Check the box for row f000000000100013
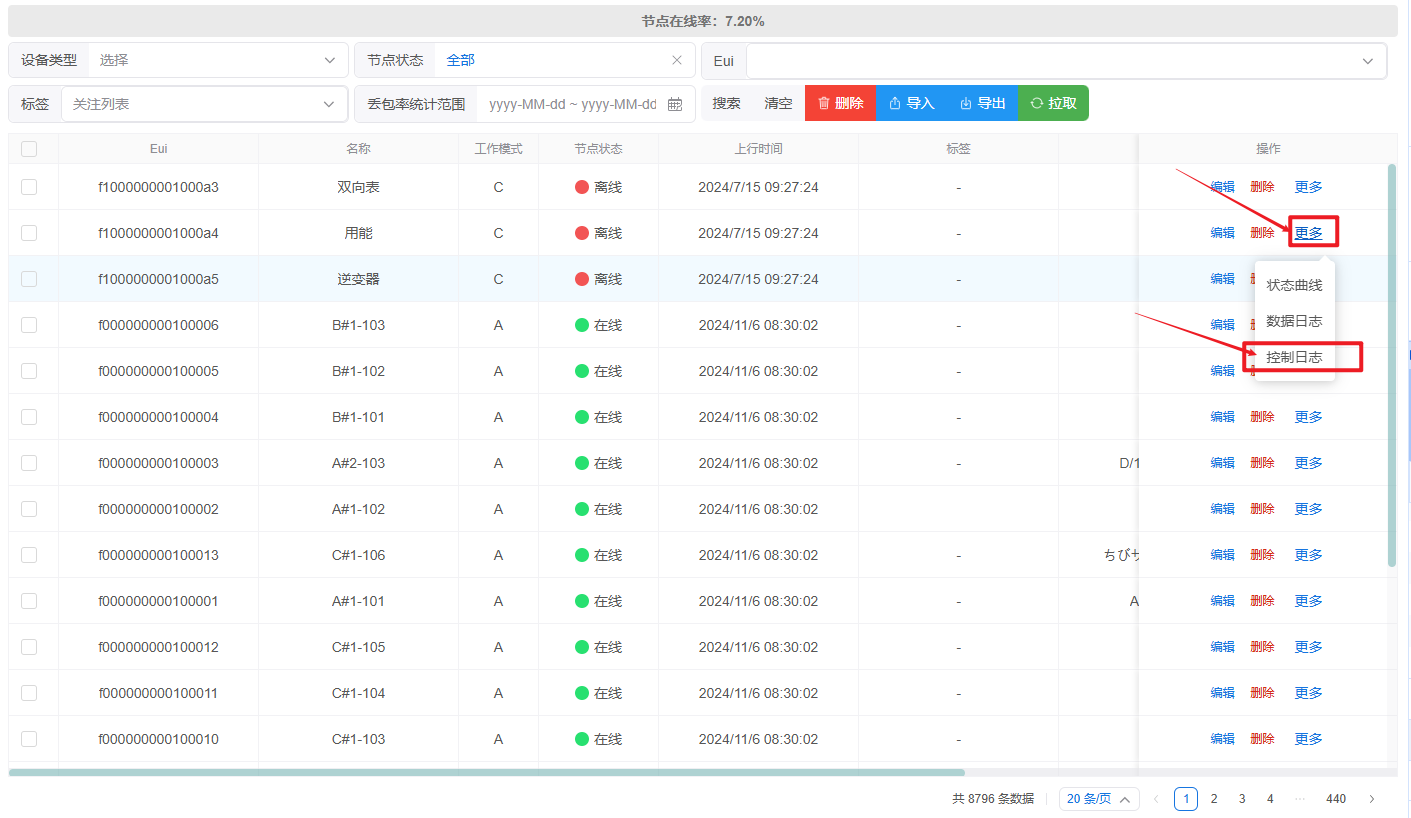This screenshot has width=1411, height=818. tap(29, 555)
